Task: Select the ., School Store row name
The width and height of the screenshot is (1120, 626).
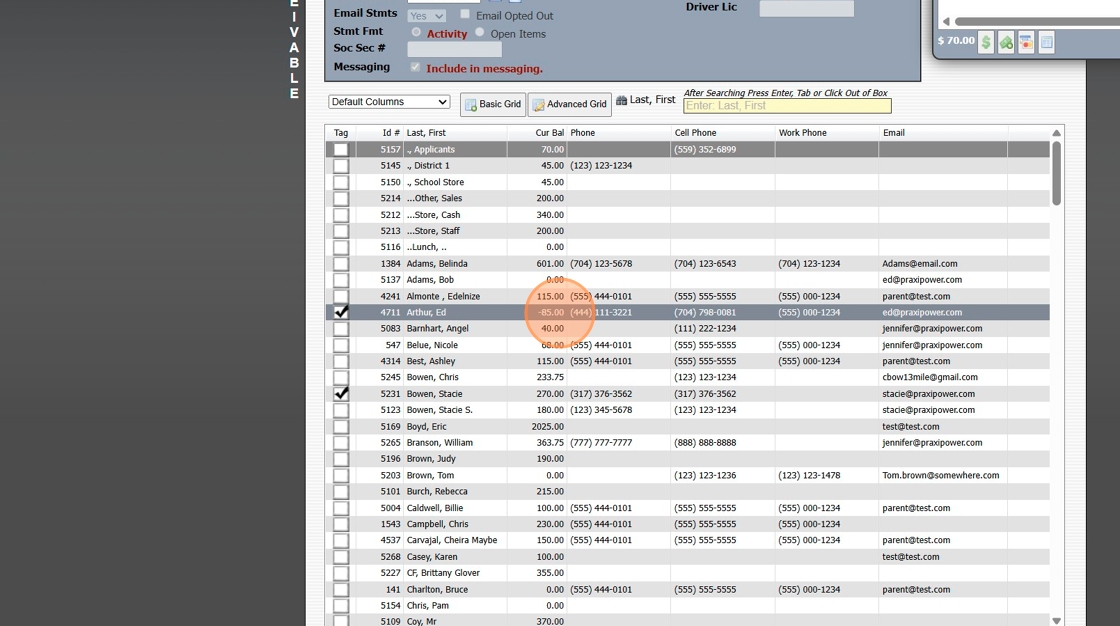Action: (x=435, y=182)
